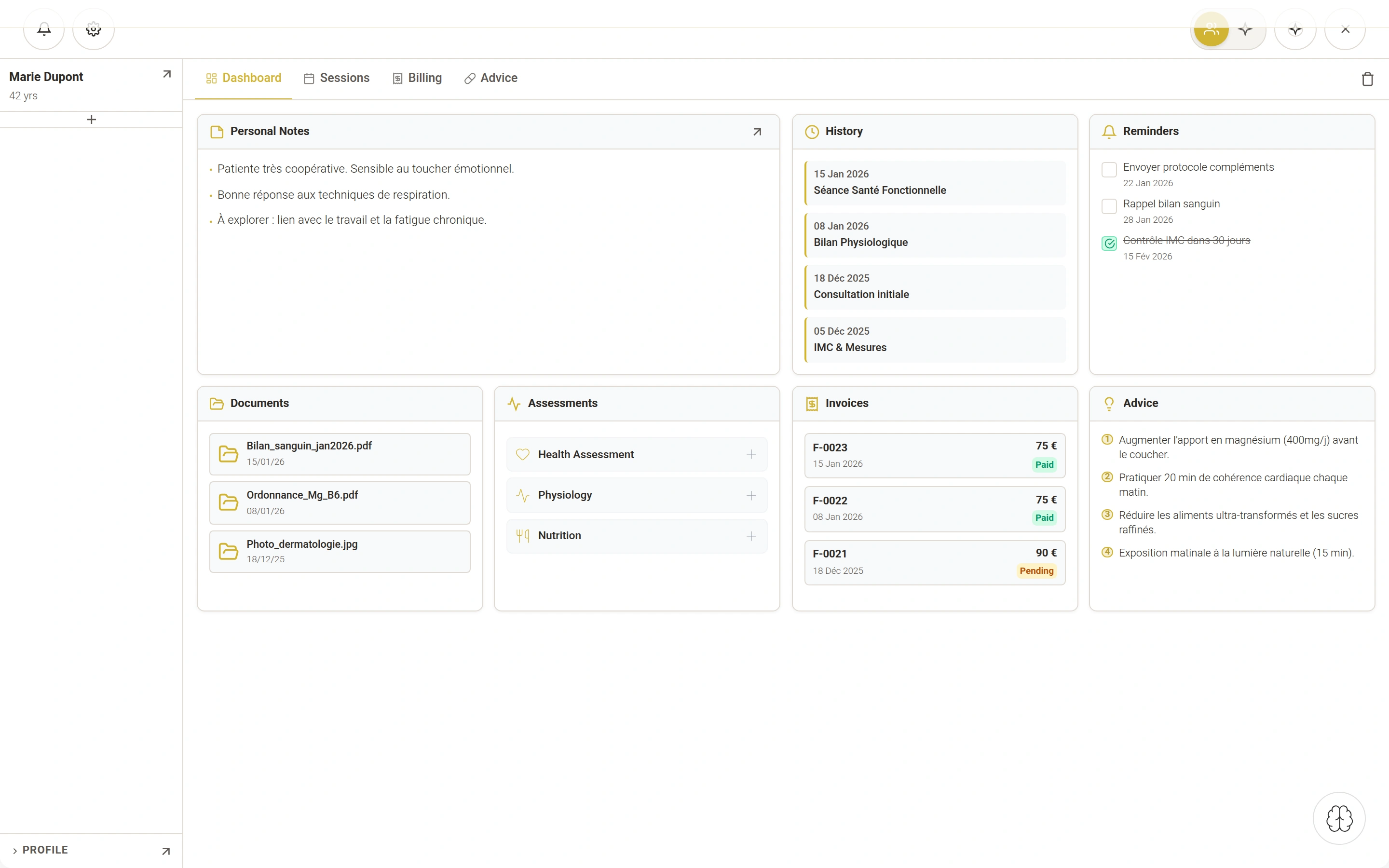Add a Health Assessment with plus
1389x868 pixels.
(x=751, y=454)
